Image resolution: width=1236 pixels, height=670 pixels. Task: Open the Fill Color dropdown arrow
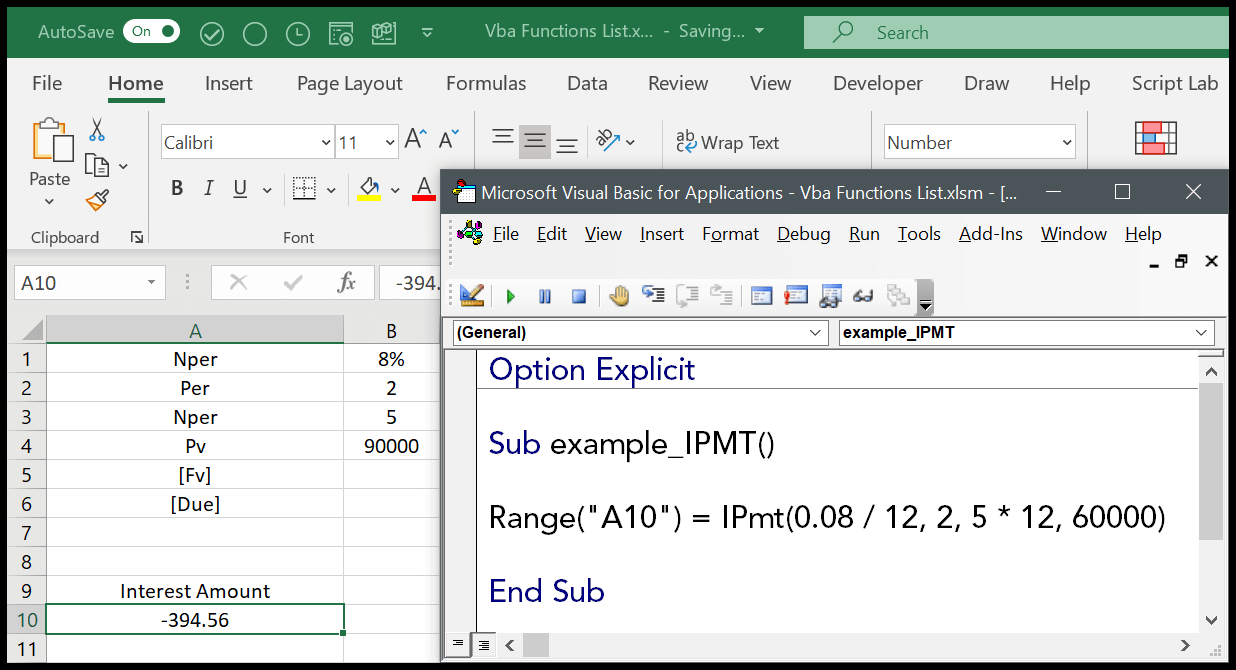[x=395, y=189]
